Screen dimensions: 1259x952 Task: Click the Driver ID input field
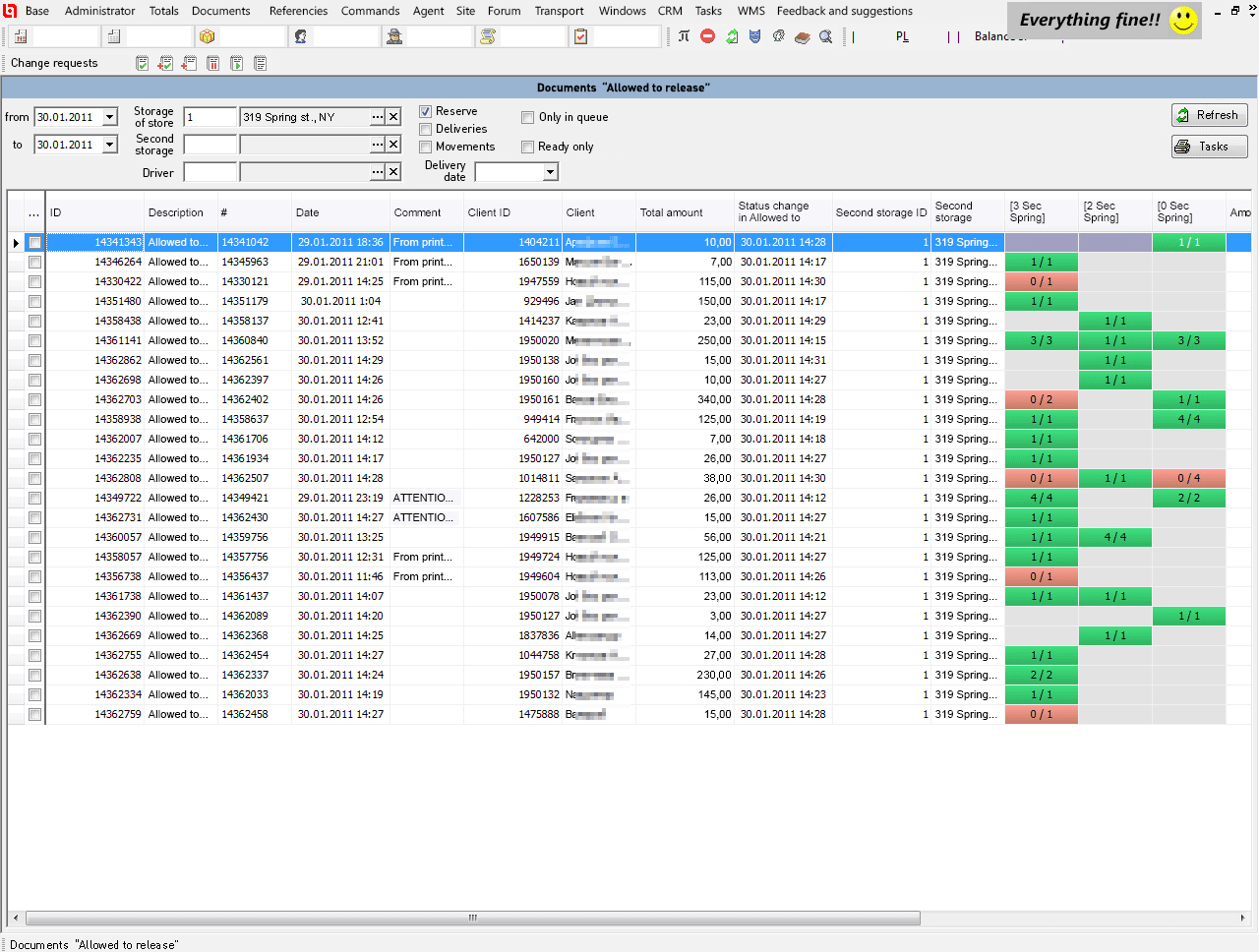click(210, 172)
